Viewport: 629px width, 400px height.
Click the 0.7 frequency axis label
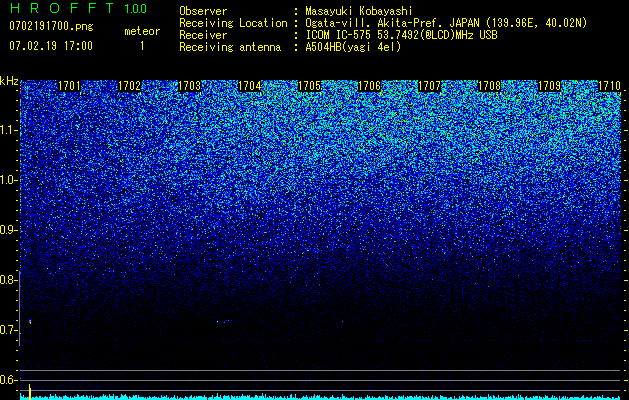click(x=8, y=330)
